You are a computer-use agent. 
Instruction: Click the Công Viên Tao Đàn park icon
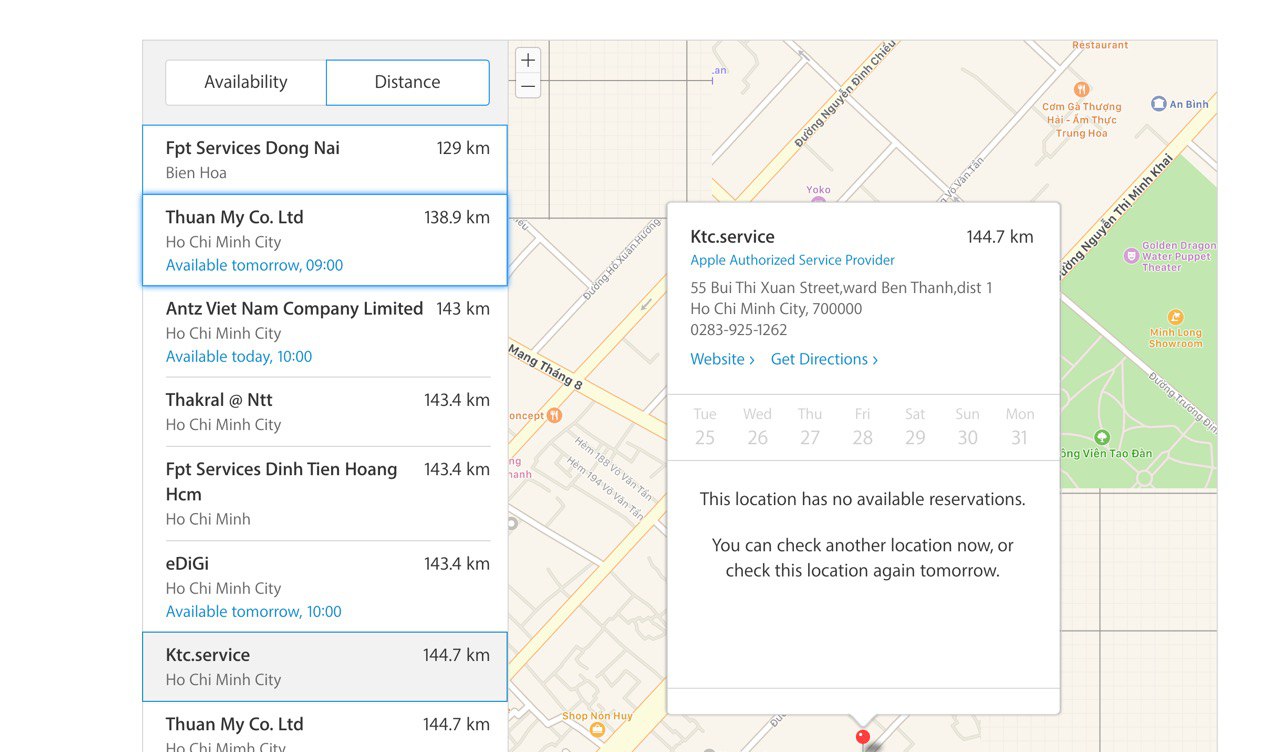click(1102, 437)
